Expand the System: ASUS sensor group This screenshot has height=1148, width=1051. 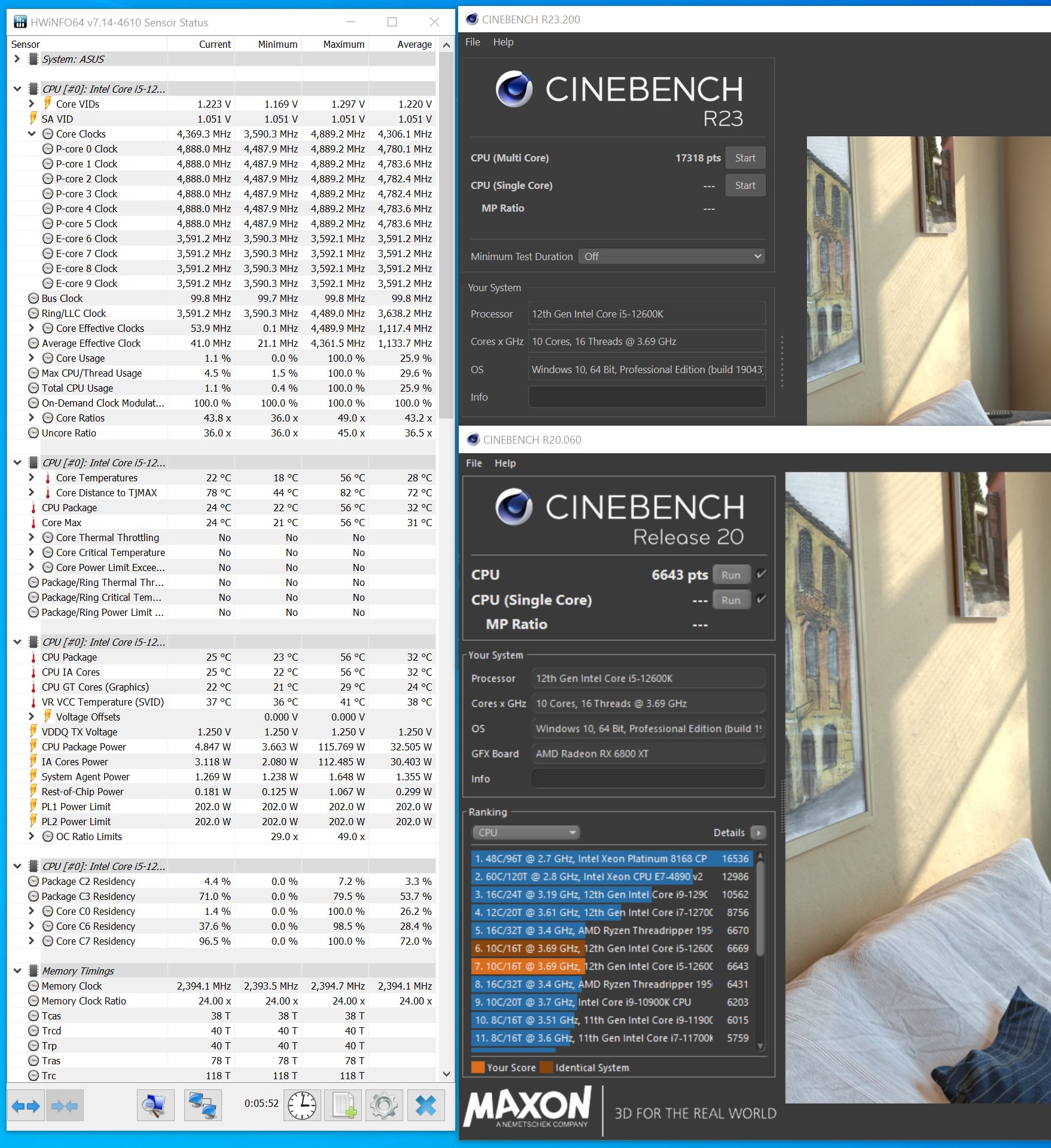(x=17, y=59)
